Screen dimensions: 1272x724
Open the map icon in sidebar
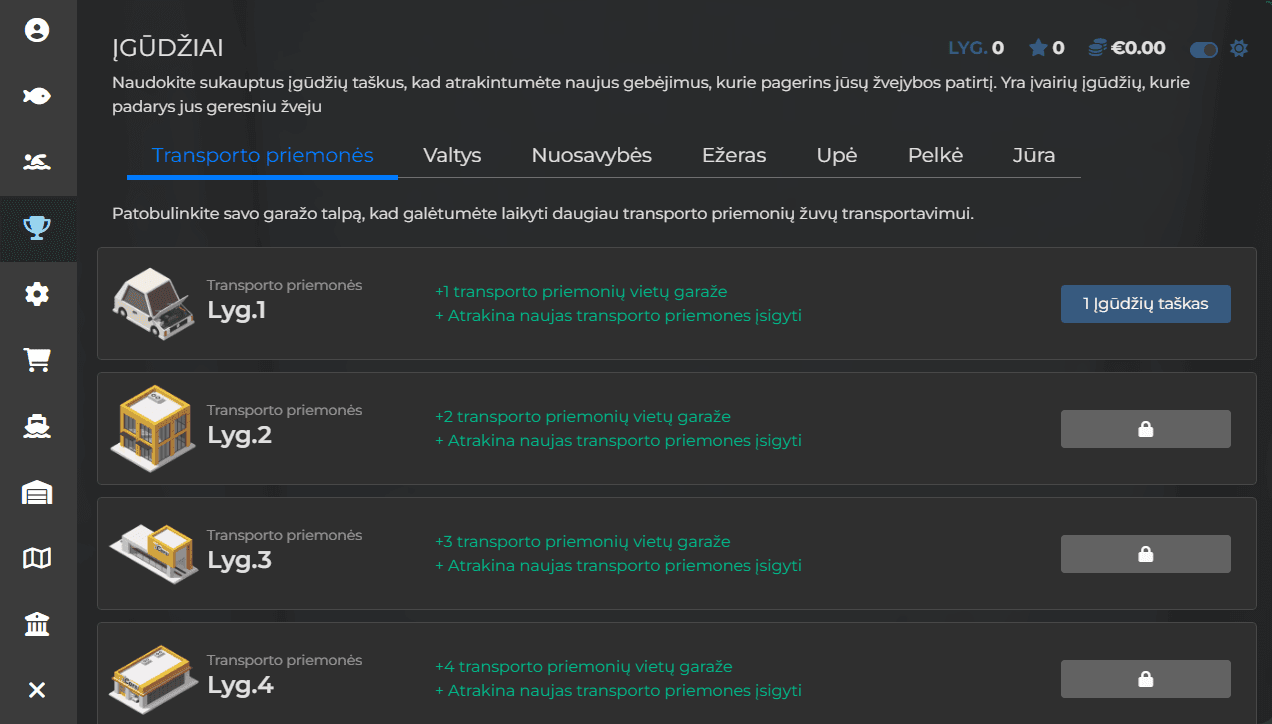click(37, 558)
